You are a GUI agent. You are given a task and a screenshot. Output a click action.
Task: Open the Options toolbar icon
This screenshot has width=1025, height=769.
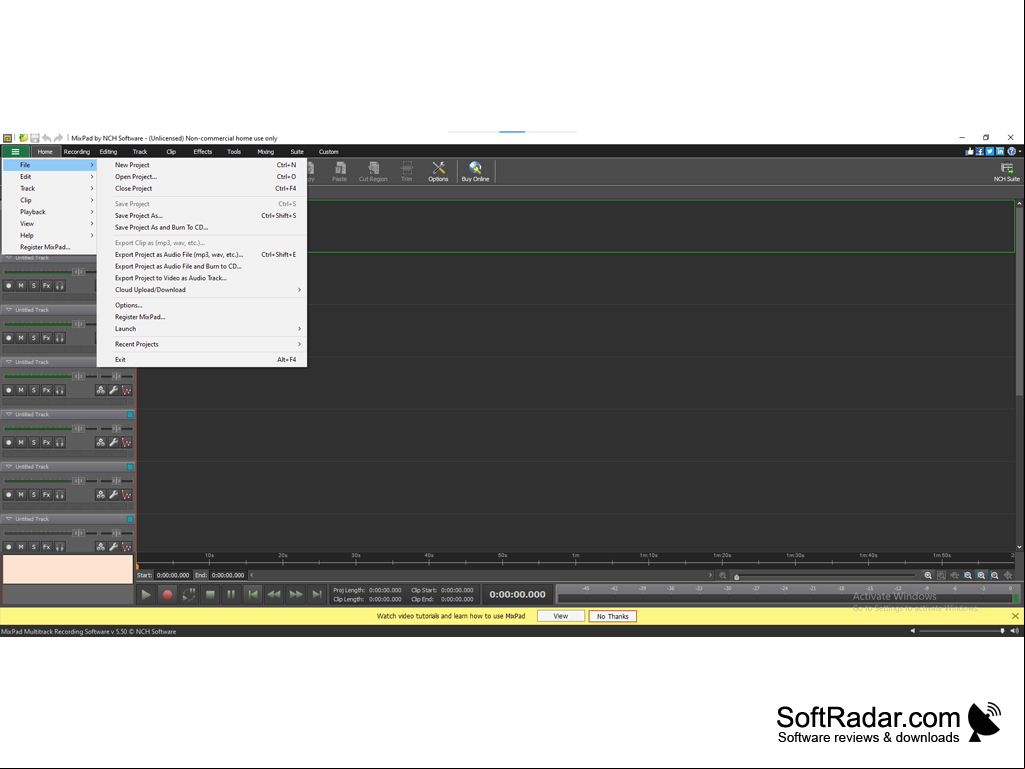tap(438, 171)
